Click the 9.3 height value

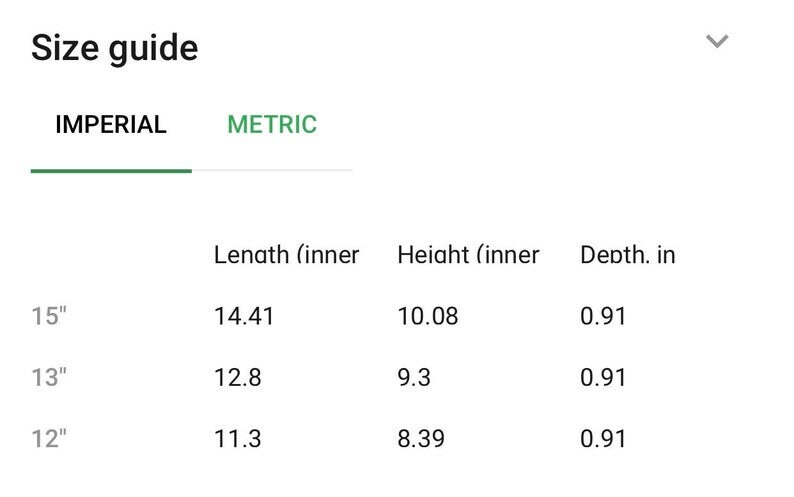(414, 377)
